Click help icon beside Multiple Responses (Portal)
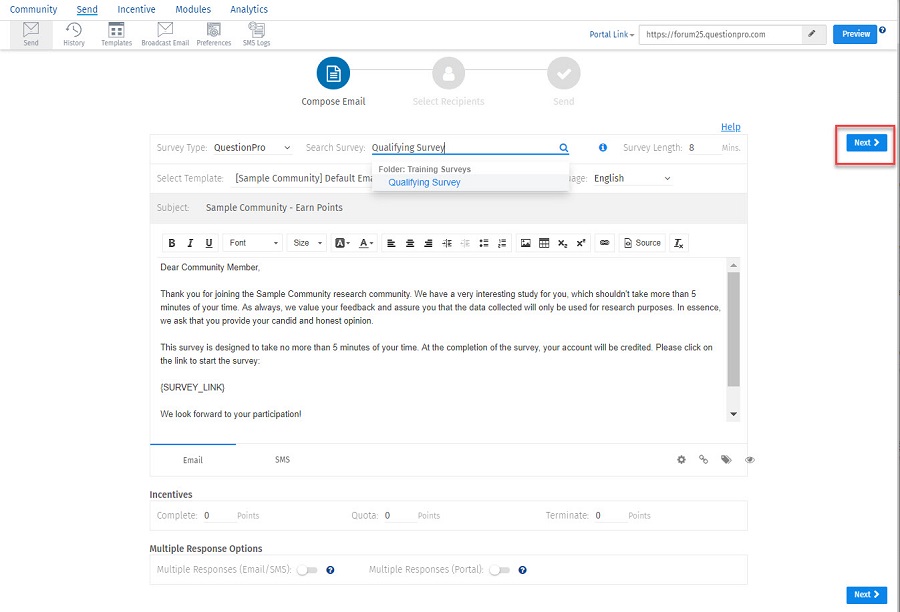 (x=522, y=570)
